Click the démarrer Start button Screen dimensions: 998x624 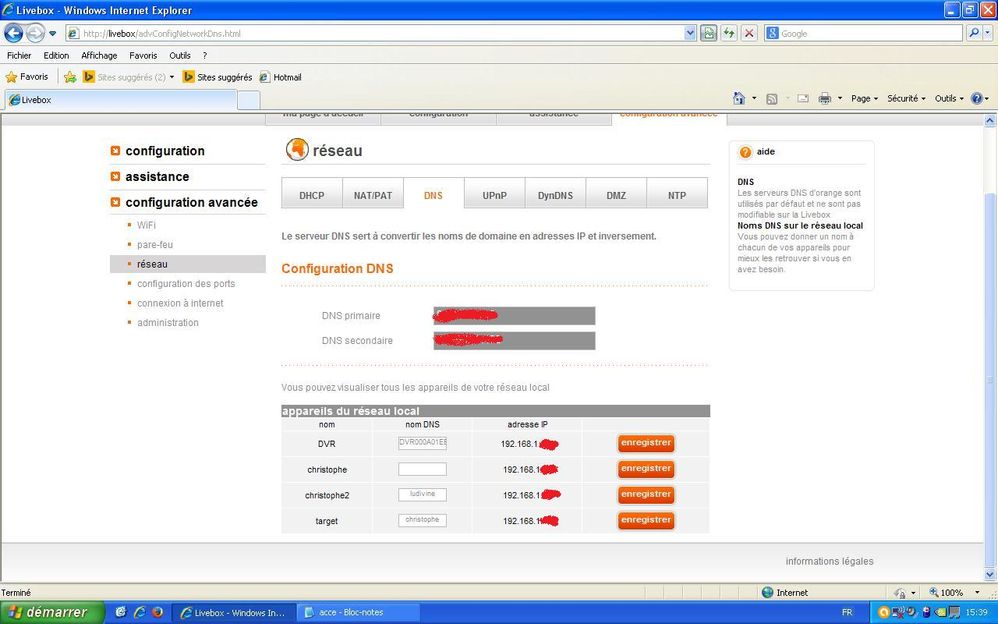pos(52,613)
